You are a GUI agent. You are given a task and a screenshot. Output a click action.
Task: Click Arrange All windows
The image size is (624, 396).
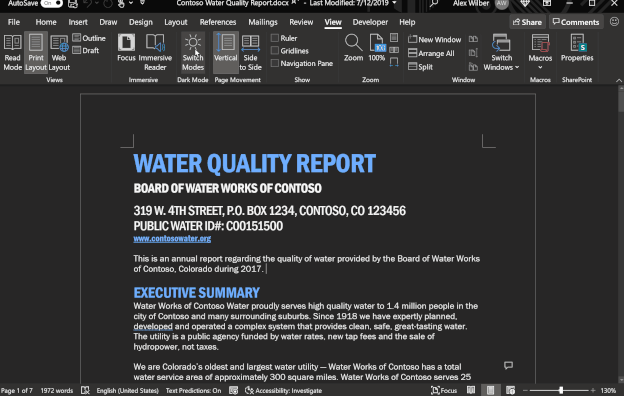coord(431,53)
